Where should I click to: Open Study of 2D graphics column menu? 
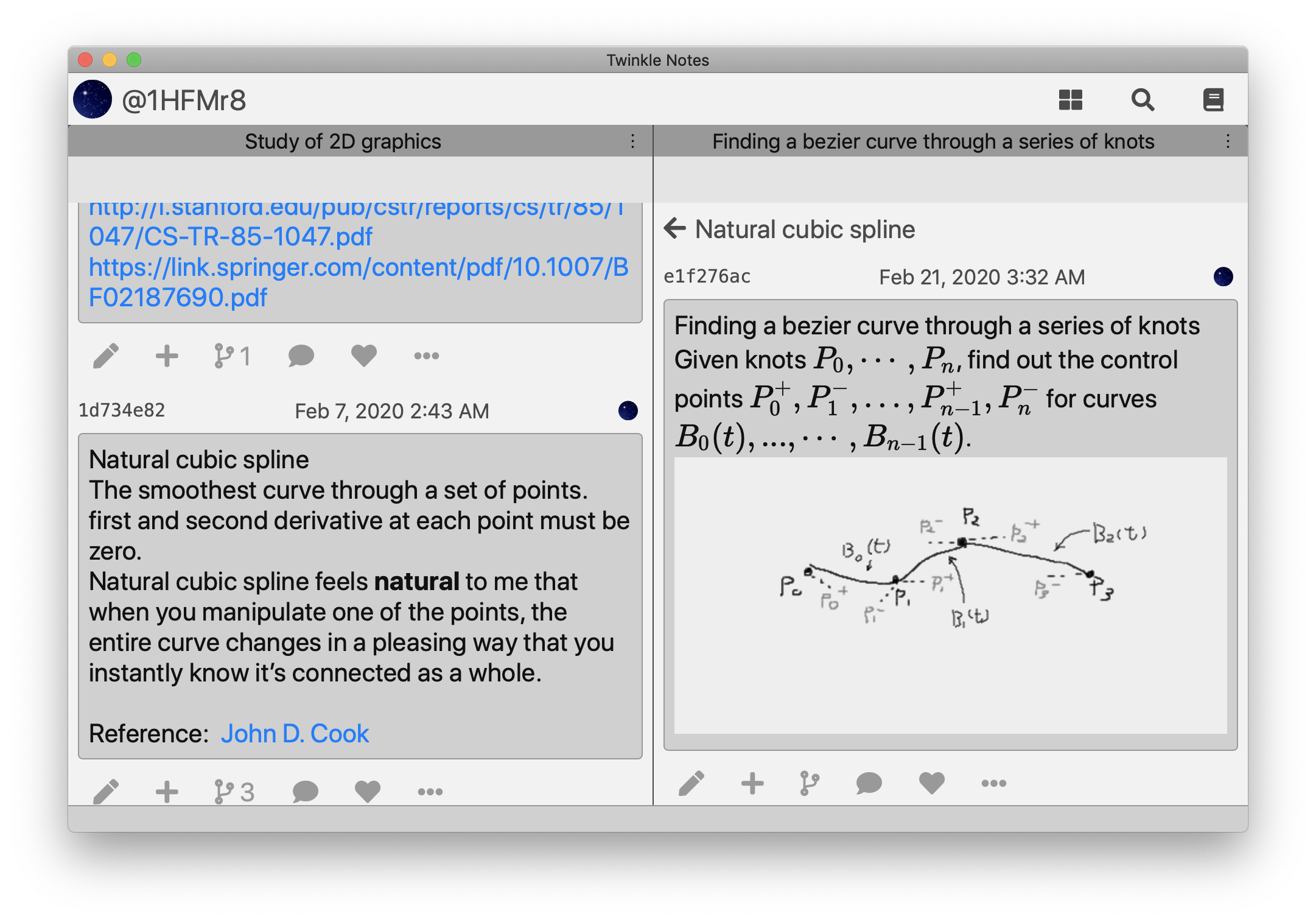point(633,141)
